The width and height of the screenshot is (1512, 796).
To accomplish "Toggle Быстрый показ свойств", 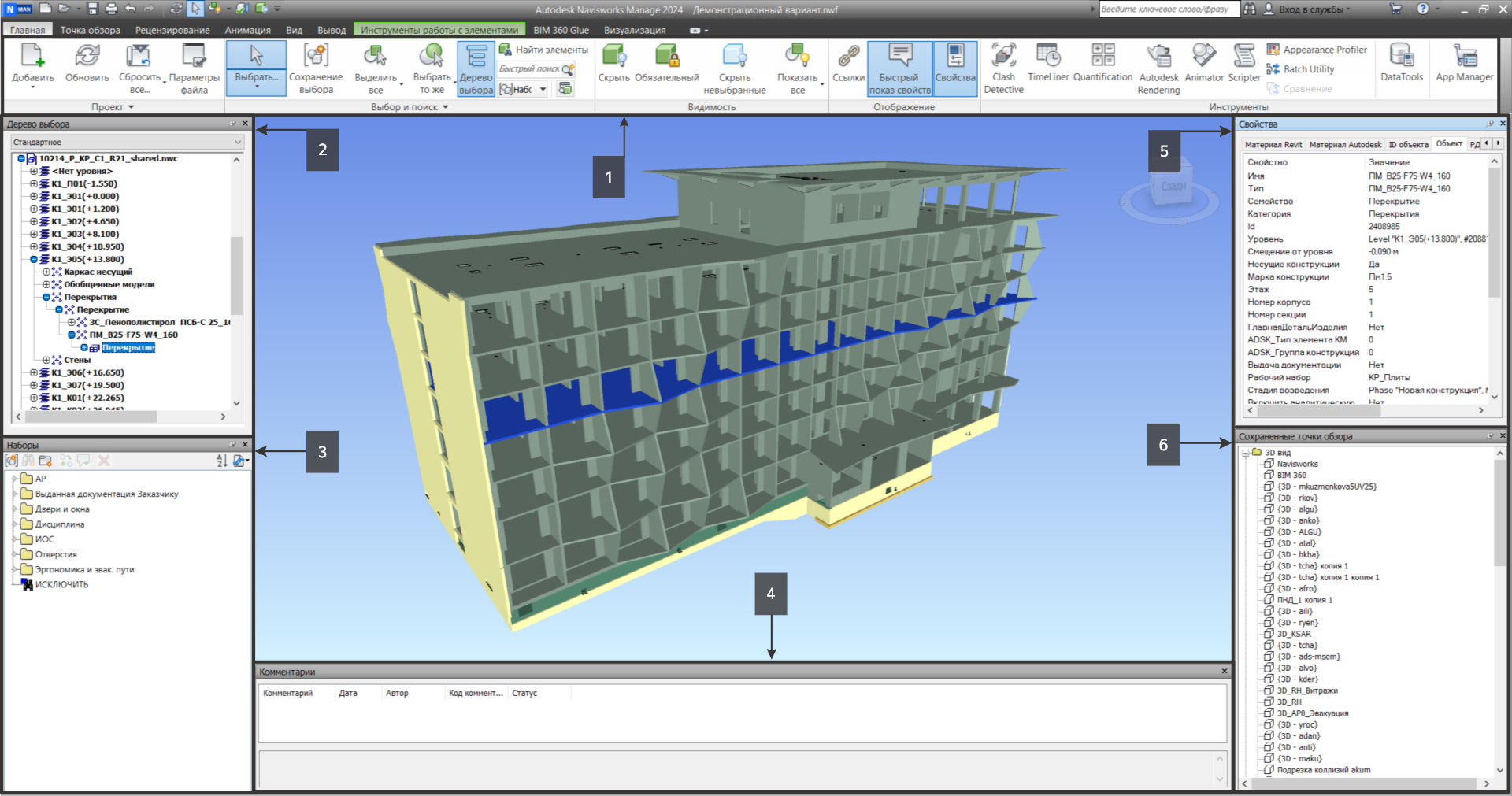I will [x=899, y=68].
